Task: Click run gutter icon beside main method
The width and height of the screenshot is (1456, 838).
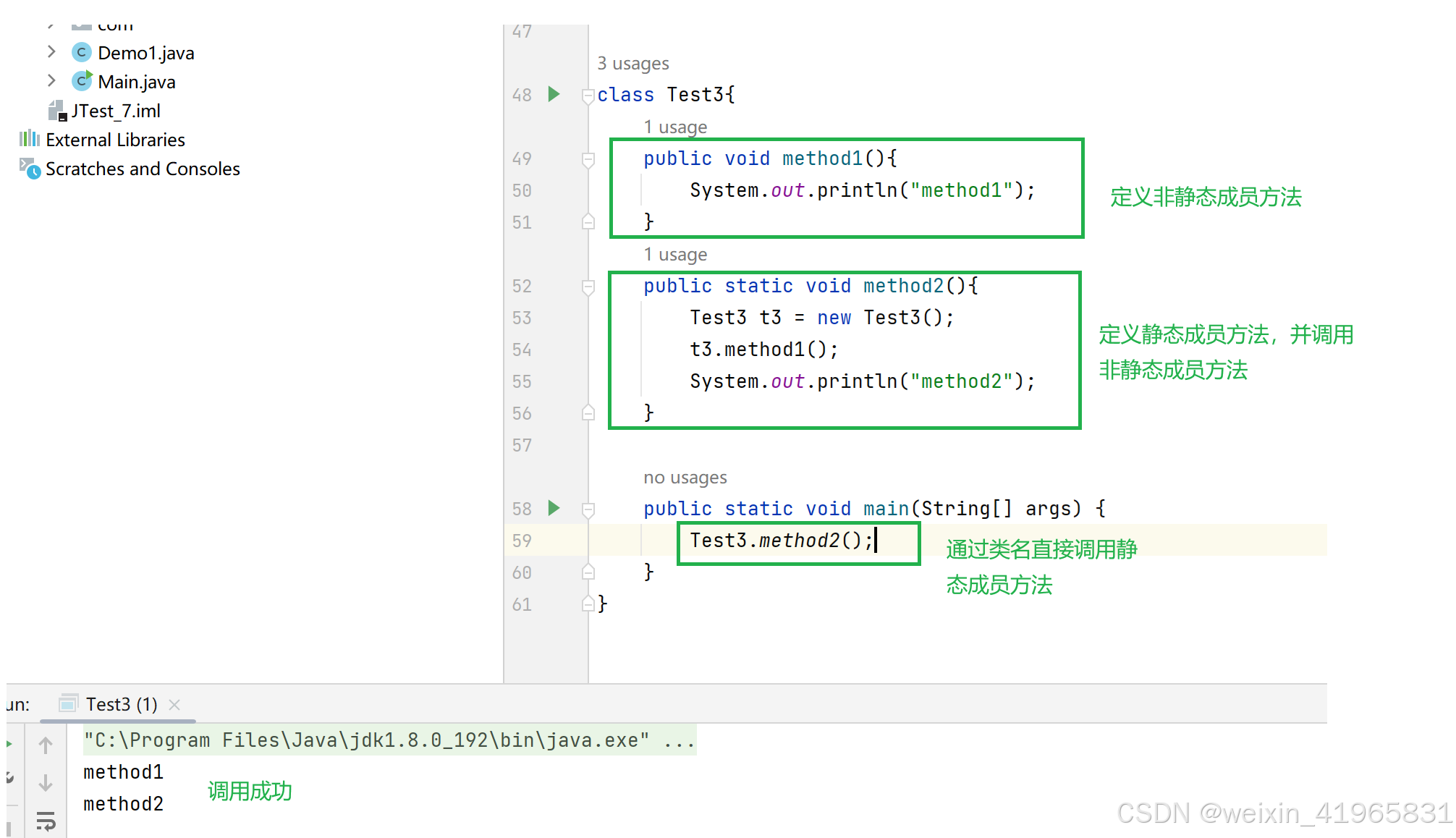Action: 554,508
